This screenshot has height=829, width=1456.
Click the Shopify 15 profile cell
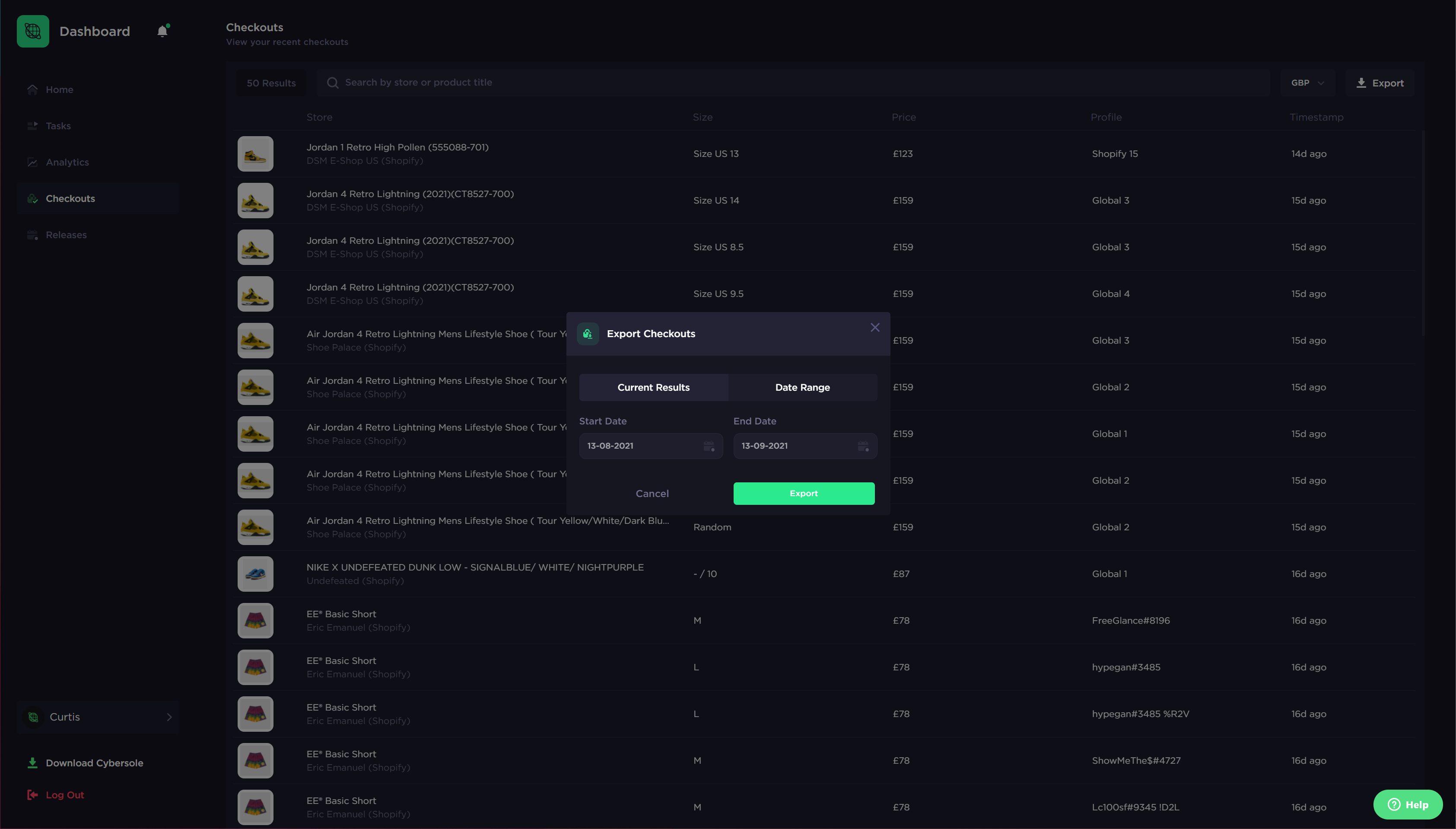click(1115, 154)
